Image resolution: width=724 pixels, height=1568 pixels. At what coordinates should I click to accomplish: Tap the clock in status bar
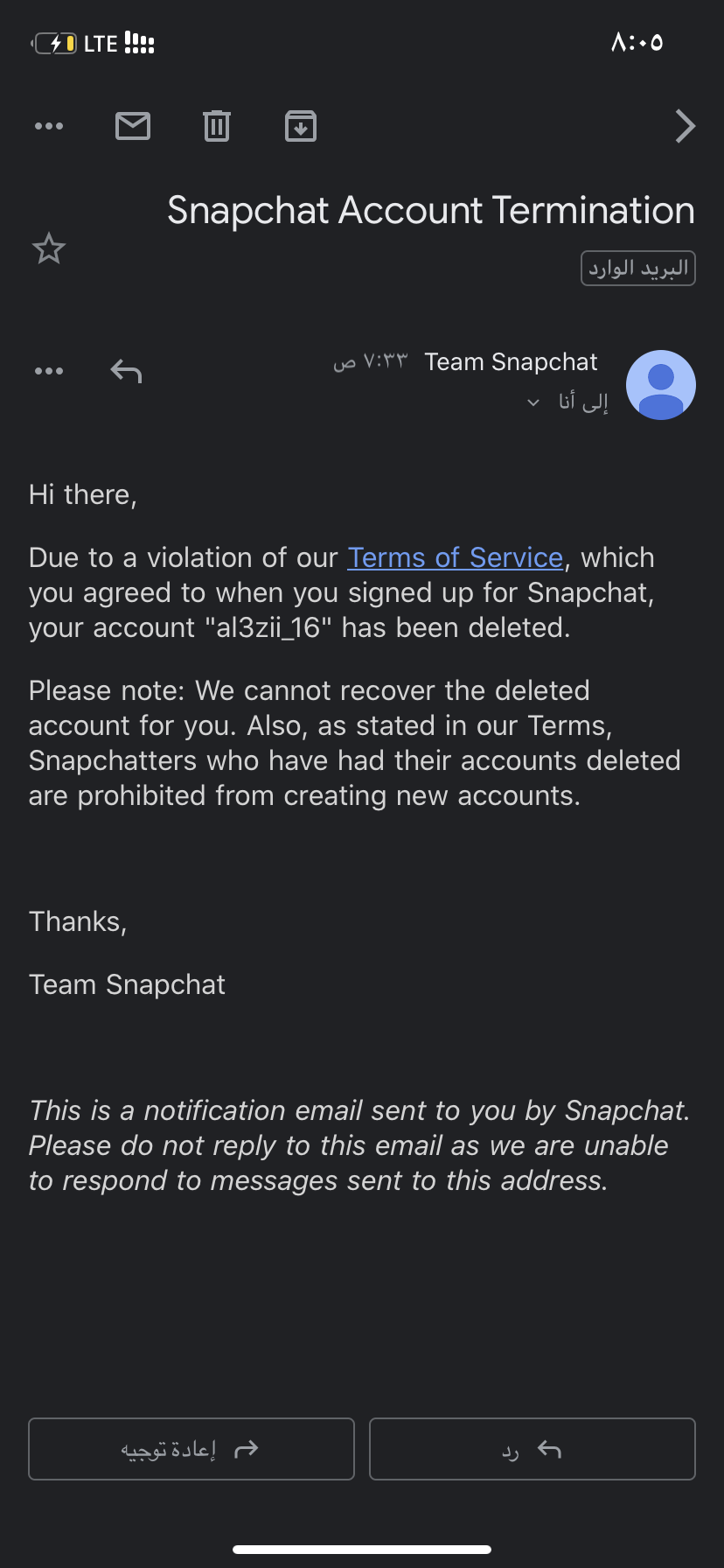click(x=637, y=42)
